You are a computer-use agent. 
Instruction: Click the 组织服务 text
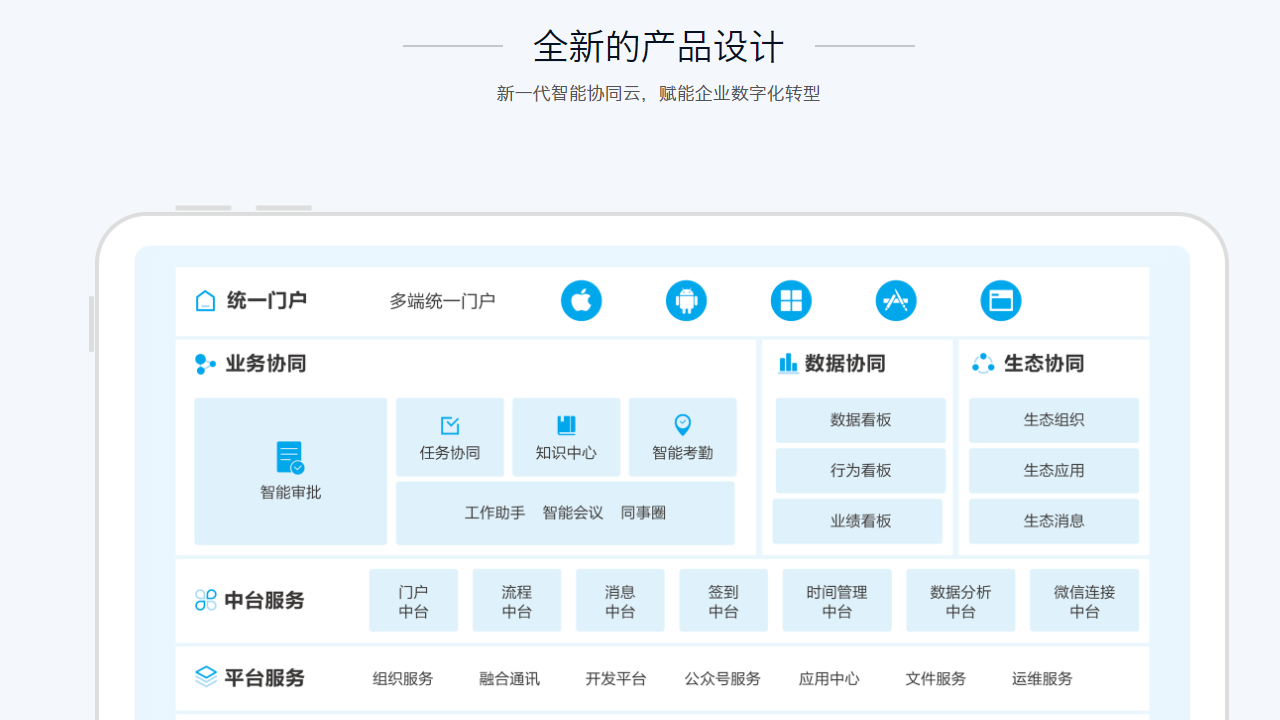403,679
